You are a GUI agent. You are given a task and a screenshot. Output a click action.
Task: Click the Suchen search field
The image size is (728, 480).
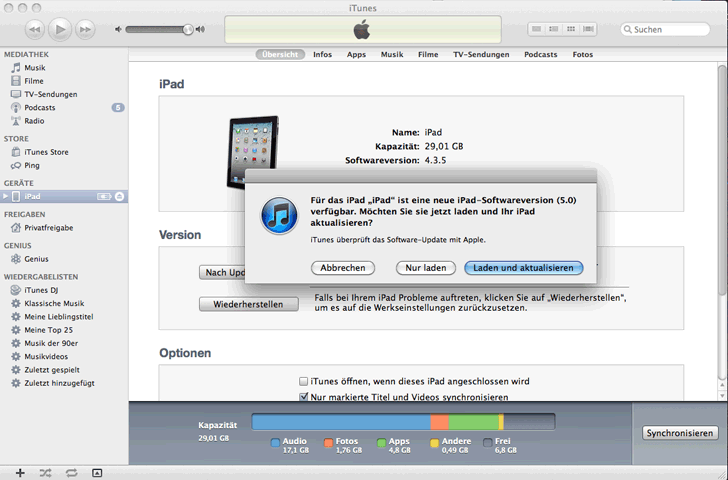coord(665,29)
